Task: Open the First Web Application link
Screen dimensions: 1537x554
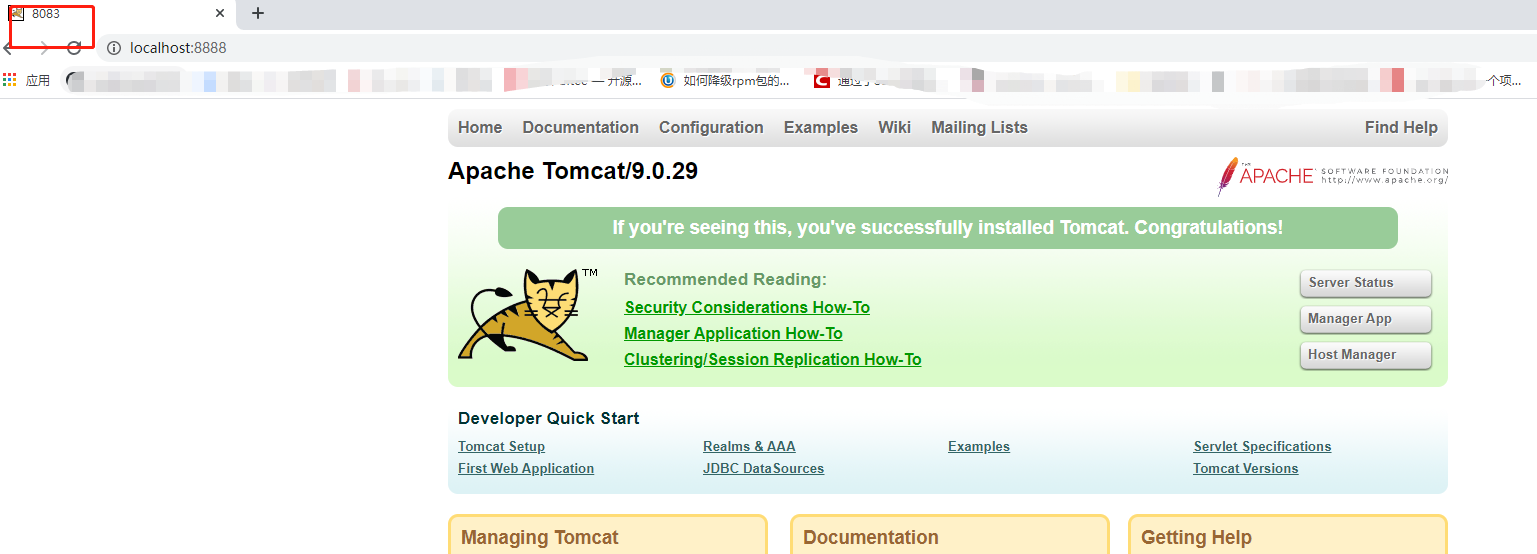Action: coord(526,468)
